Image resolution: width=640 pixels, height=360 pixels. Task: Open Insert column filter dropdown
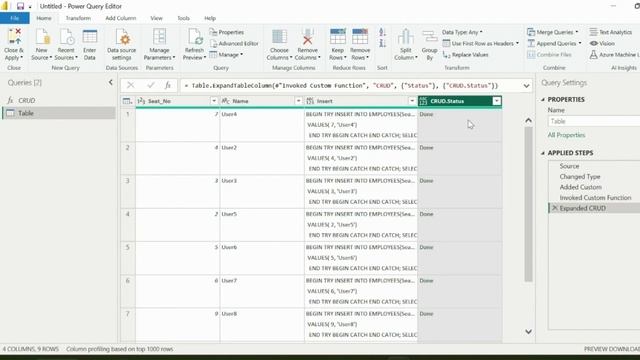tap(412, 101)
